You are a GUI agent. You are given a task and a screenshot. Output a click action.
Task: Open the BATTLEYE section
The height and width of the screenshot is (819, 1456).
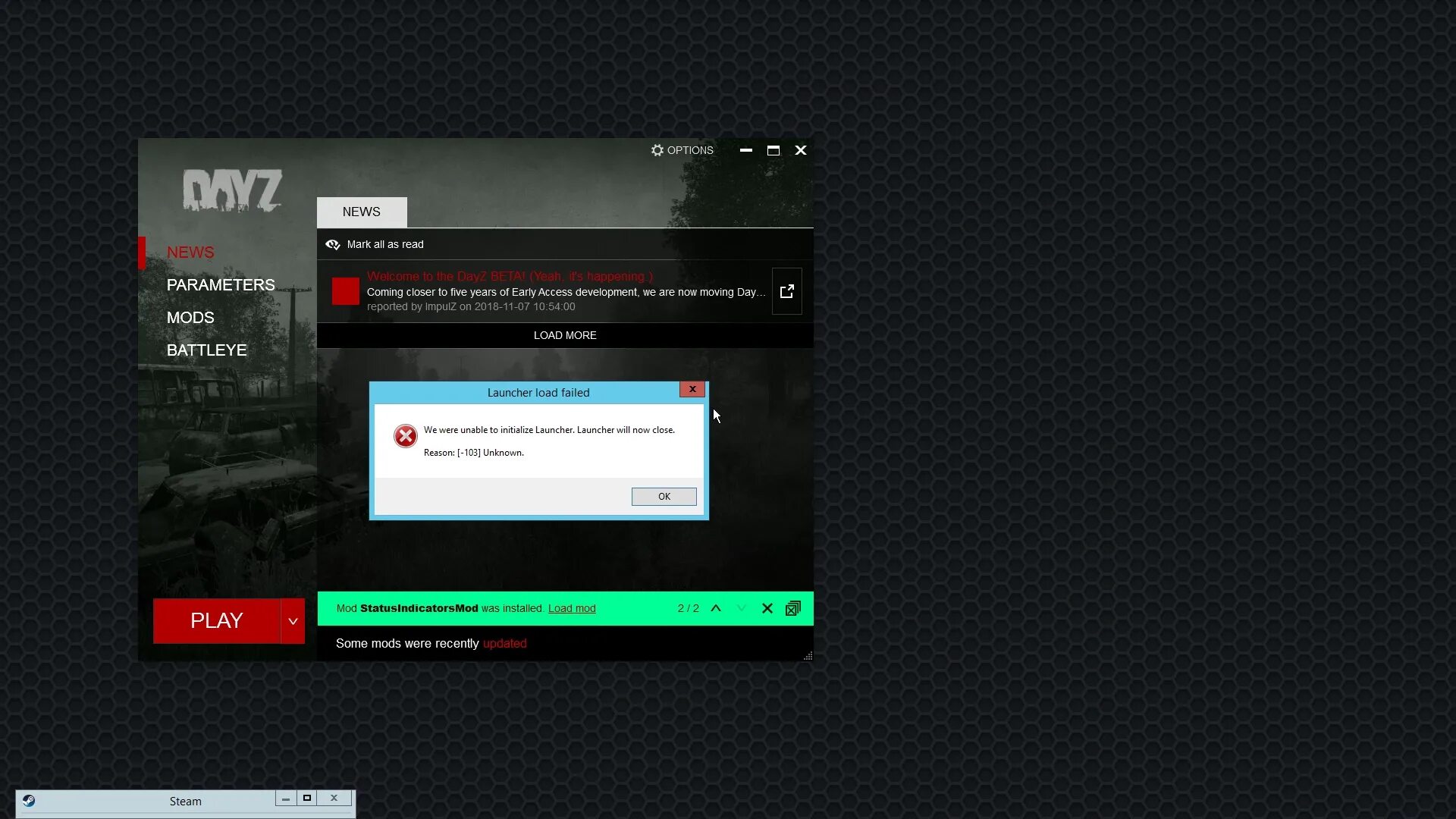[x=206, y=350]
